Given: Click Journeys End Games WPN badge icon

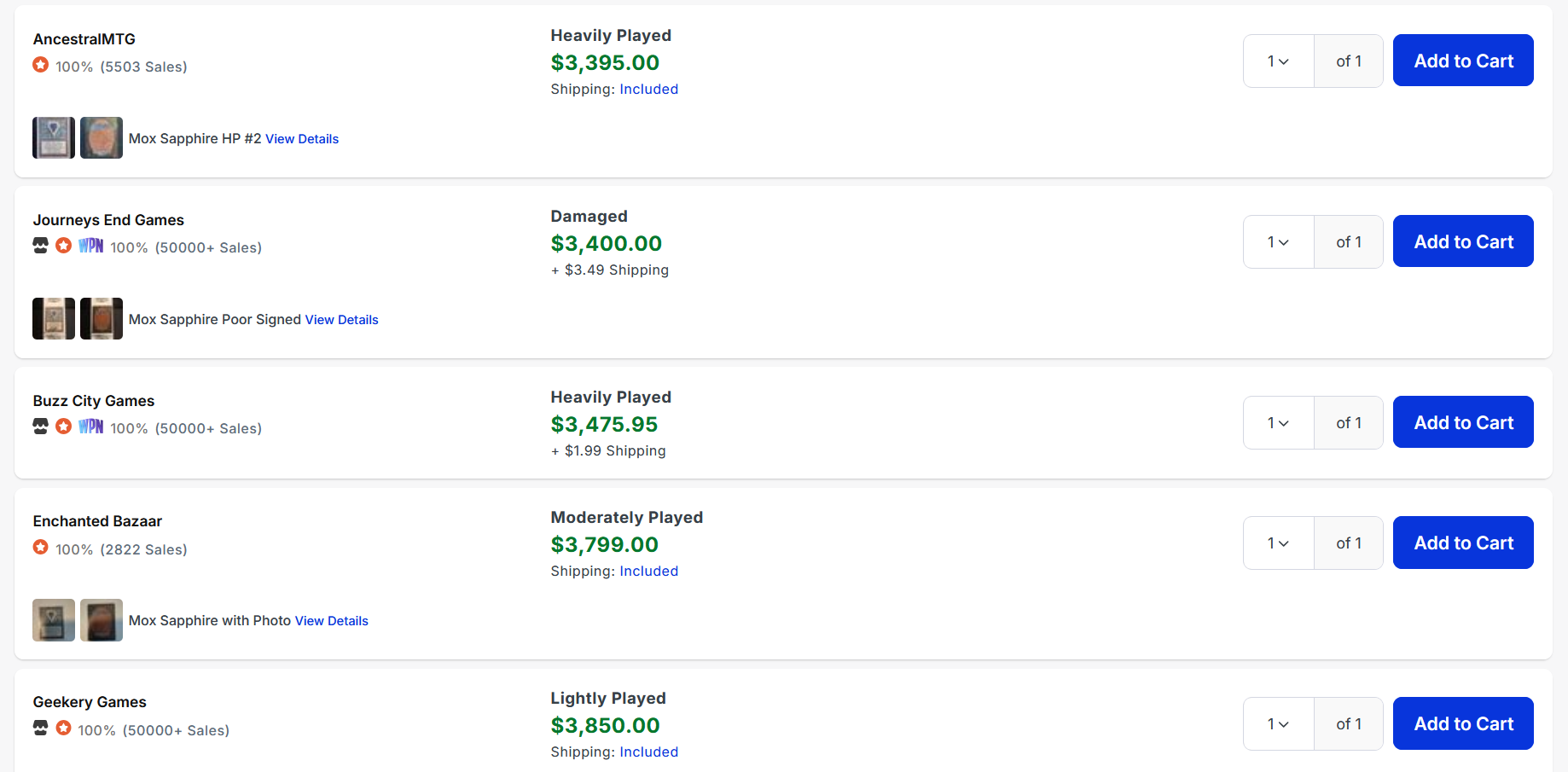Looking at the screenshot, I should pyautogui.click(x=90, y=246).
